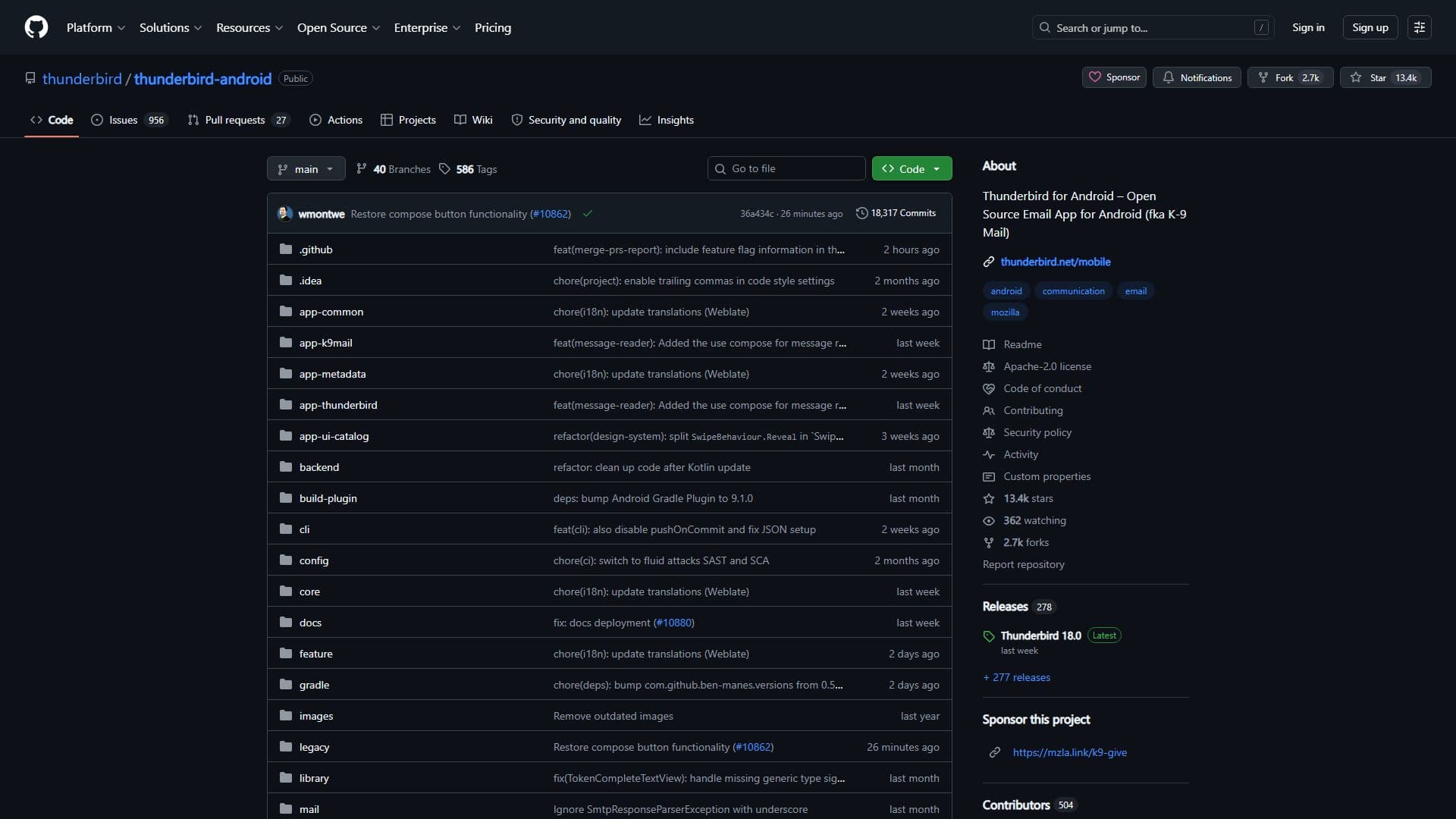Click the Go to file search field
The height and width of the screenshot is (819, 1456).
point(786,168)
